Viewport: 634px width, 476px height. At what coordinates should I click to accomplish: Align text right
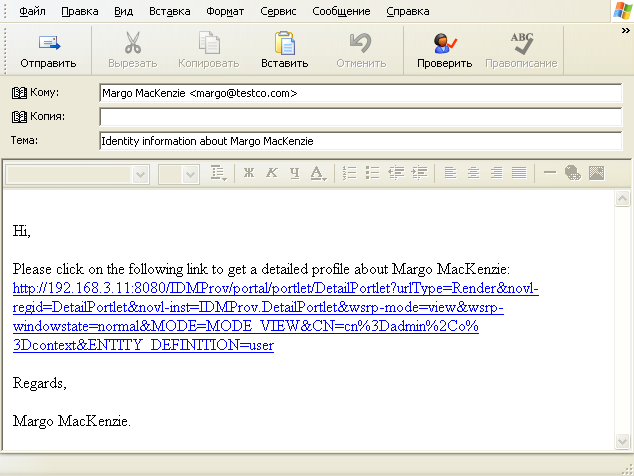496,173
